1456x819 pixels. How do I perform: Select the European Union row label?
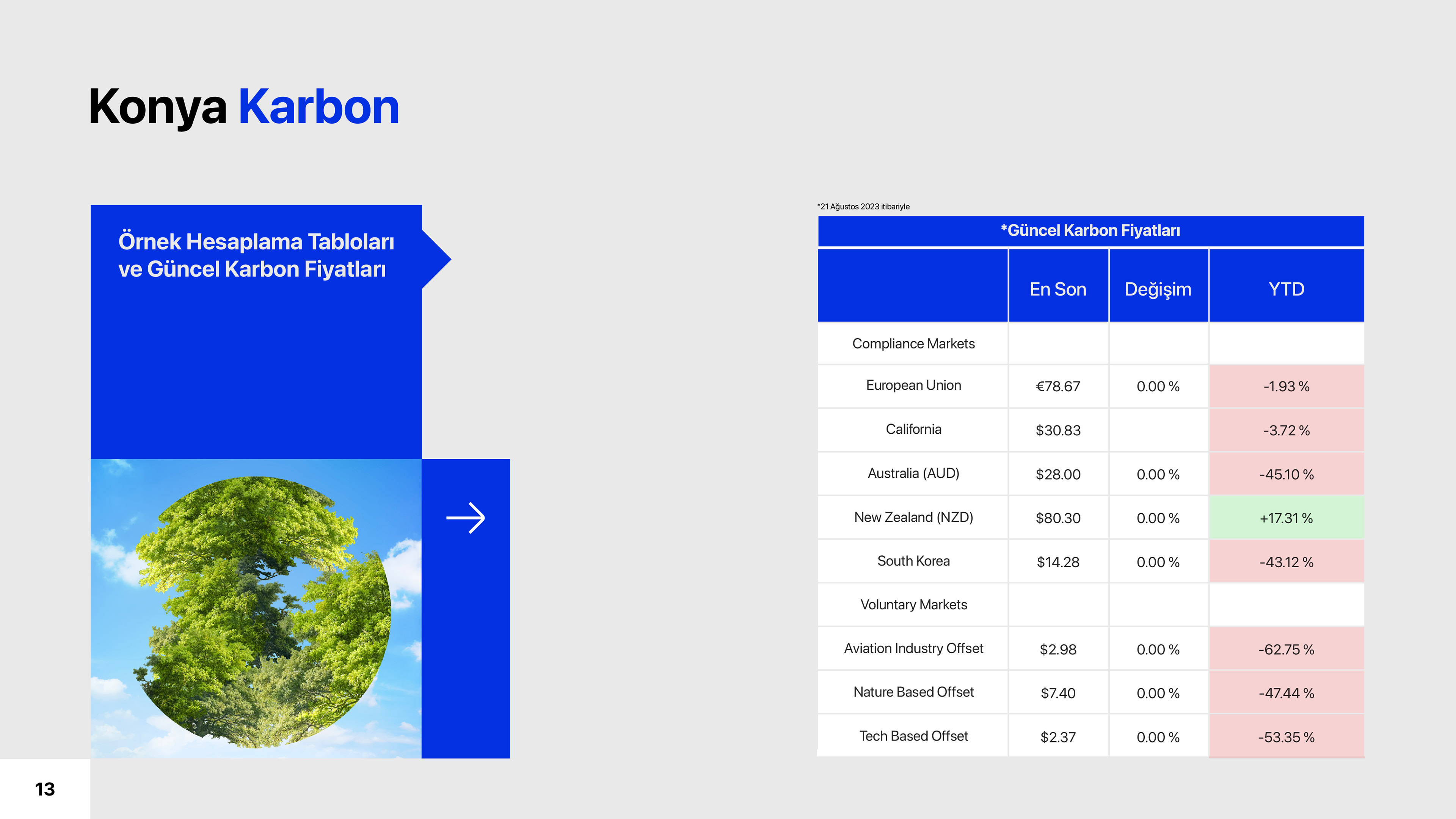[913, 386]
